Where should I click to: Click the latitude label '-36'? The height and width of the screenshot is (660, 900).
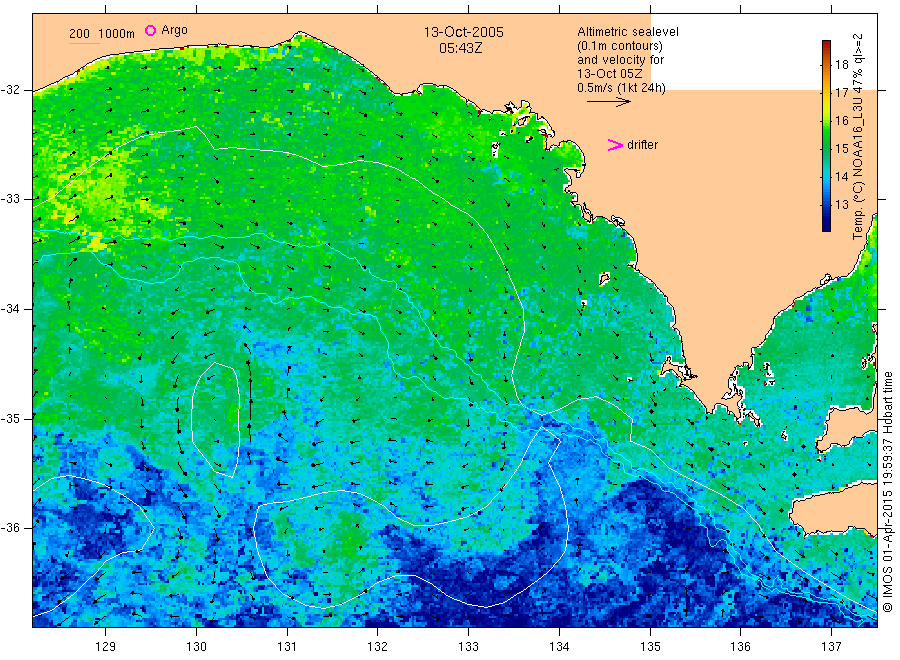(x=10, y=527)
